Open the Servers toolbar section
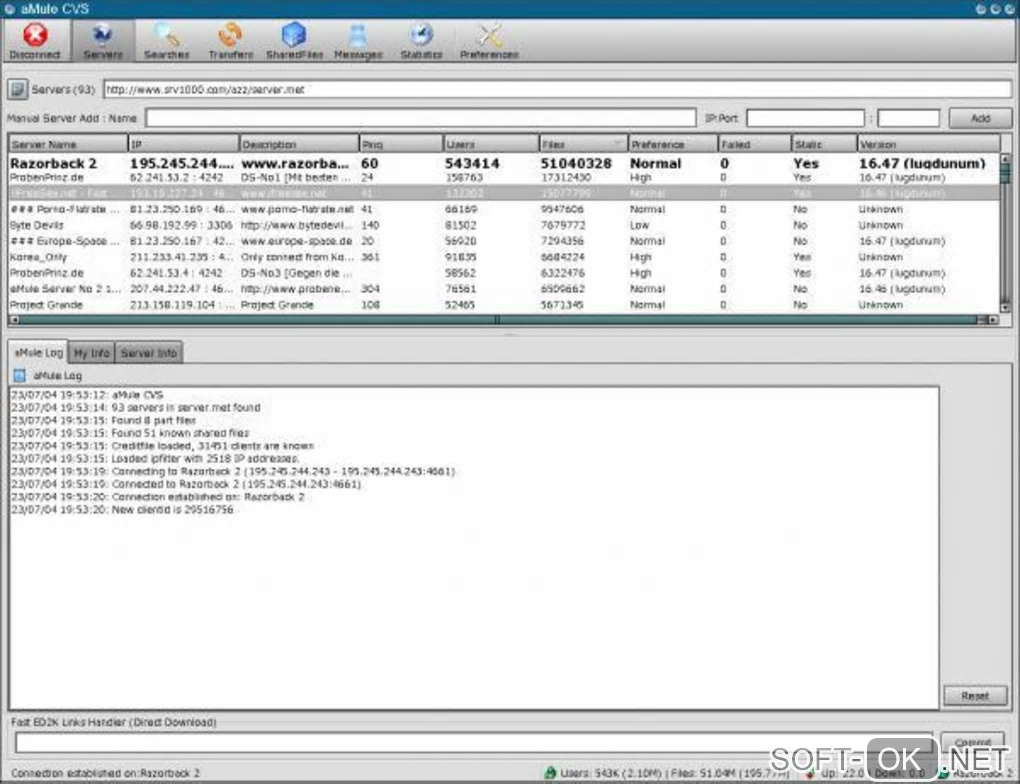 [x=103, y=40]
